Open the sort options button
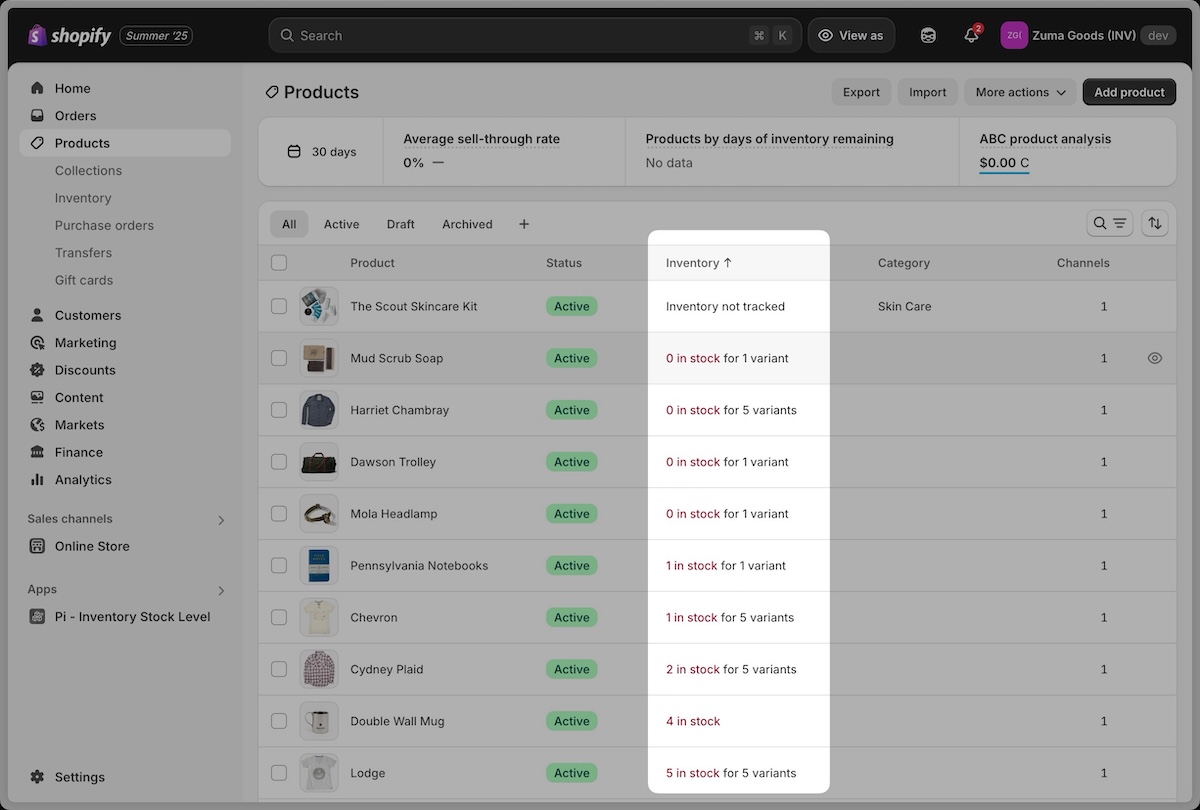 1155,223
